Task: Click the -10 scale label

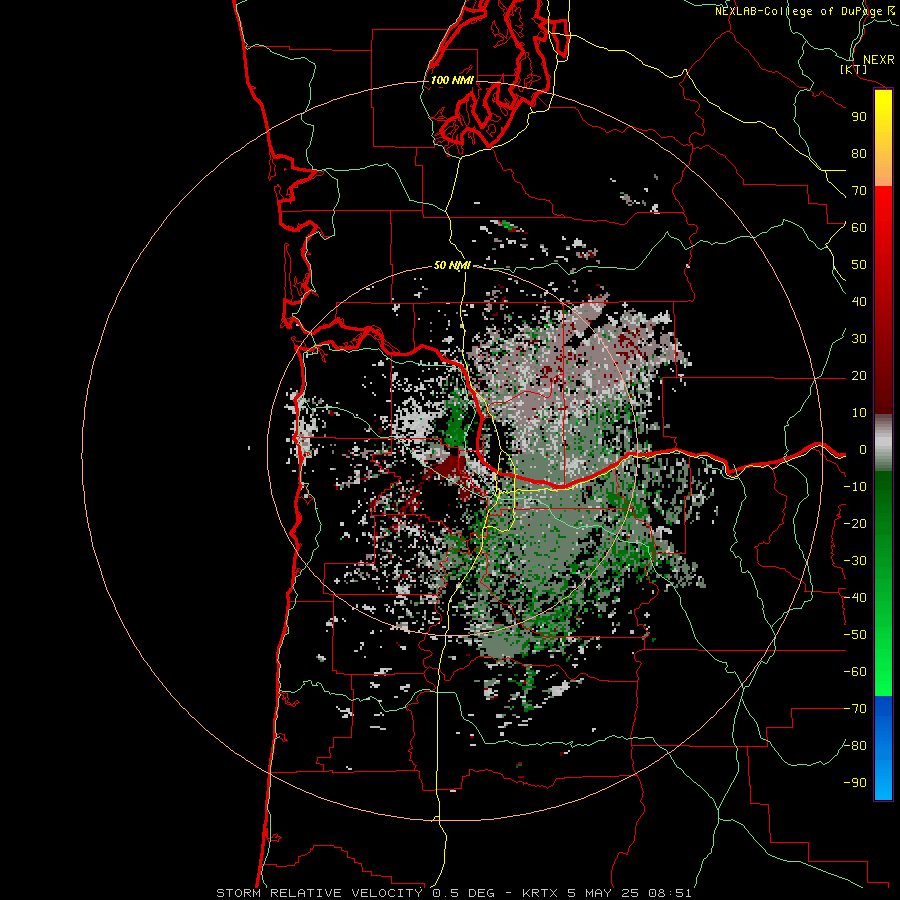Action: click(855, 487)
